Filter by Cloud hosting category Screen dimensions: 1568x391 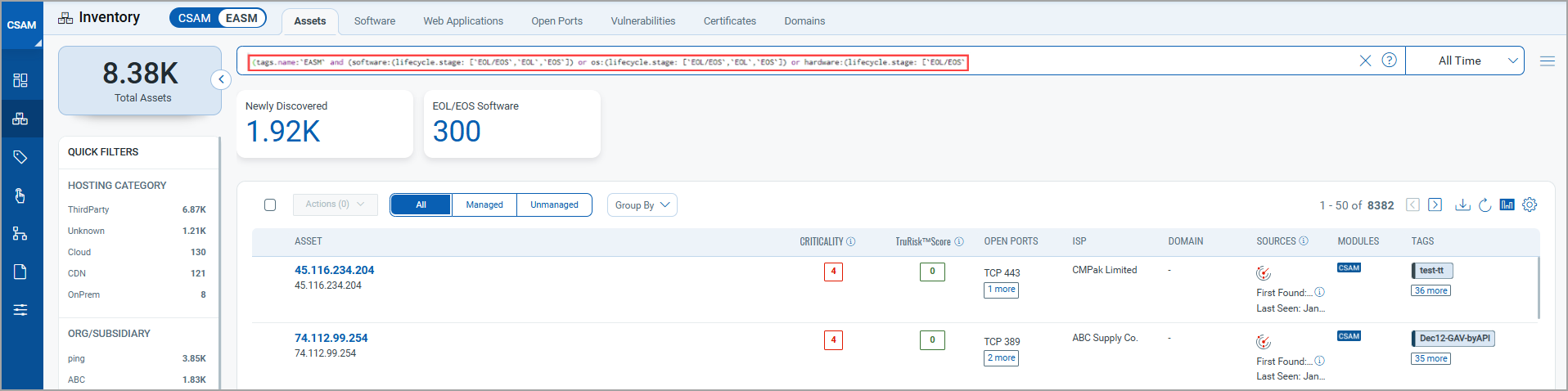[137, 252]
